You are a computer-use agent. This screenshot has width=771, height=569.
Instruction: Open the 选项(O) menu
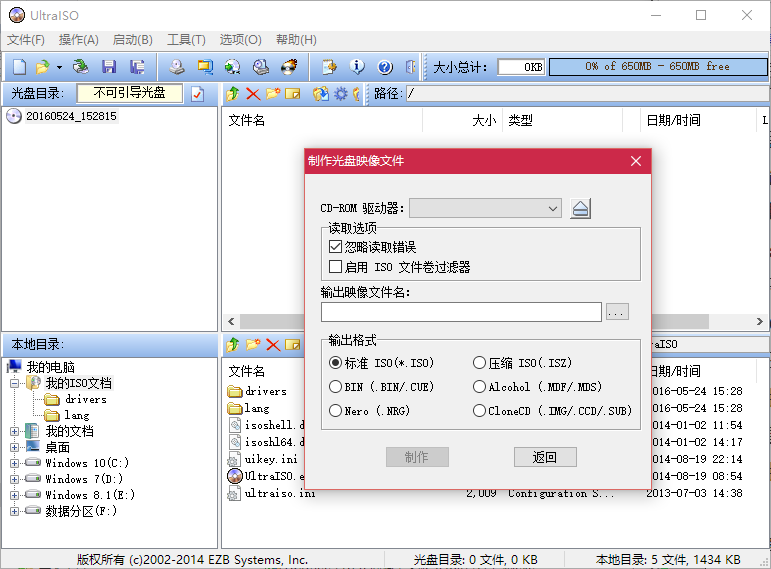240,40
